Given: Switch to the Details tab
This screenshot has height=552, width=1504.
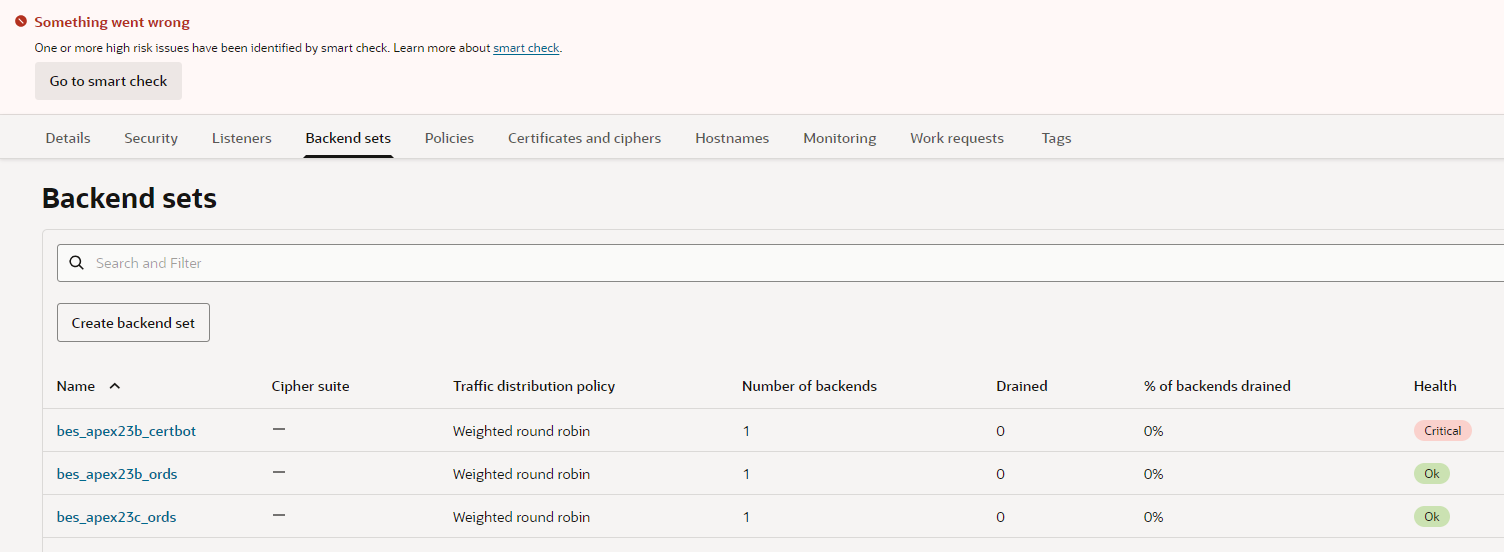Looking at the screenshot, I should click(x=68, y=138).
